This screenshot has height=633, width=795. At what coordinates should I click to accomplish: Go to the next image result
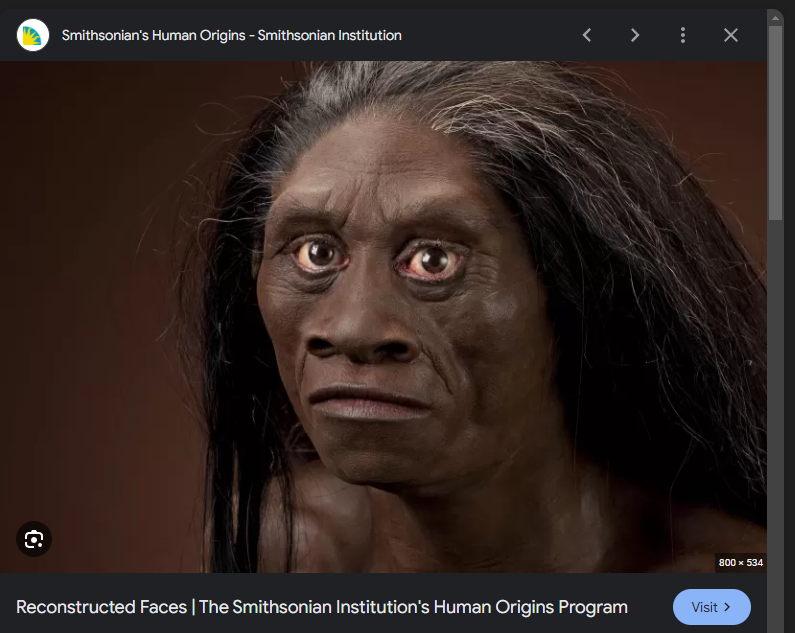(635, 36)
